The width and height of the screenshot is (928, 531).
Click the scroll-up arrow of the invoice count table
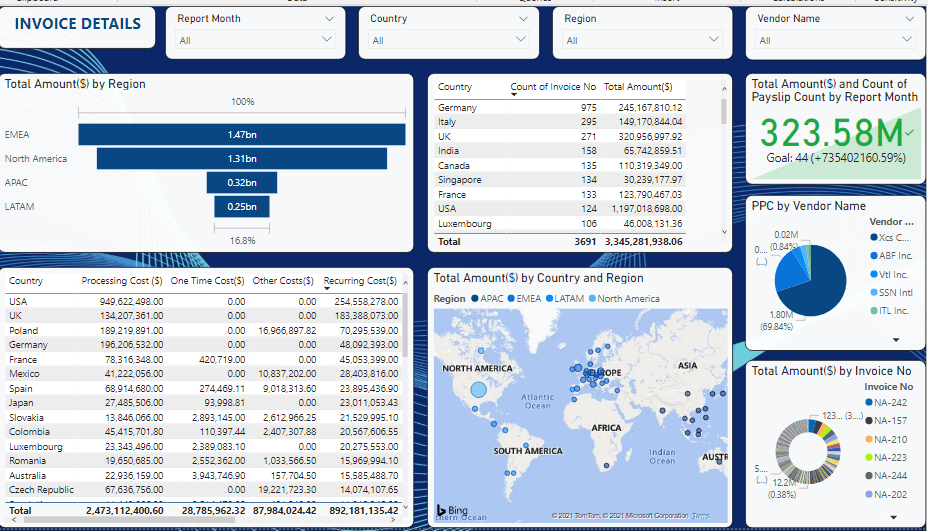[x=724, y=88]
